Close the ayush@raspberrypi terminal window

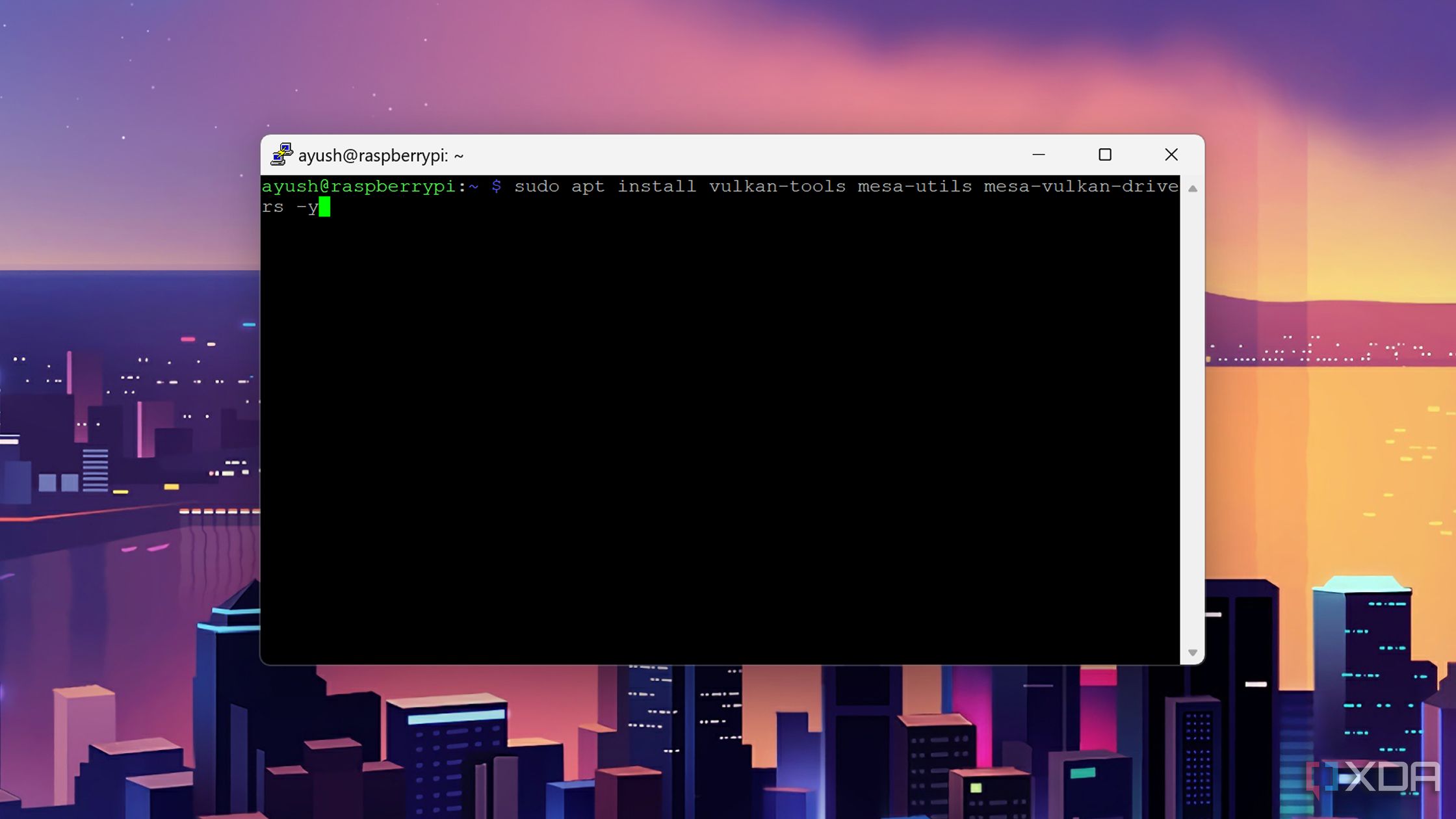[1171, 155]
